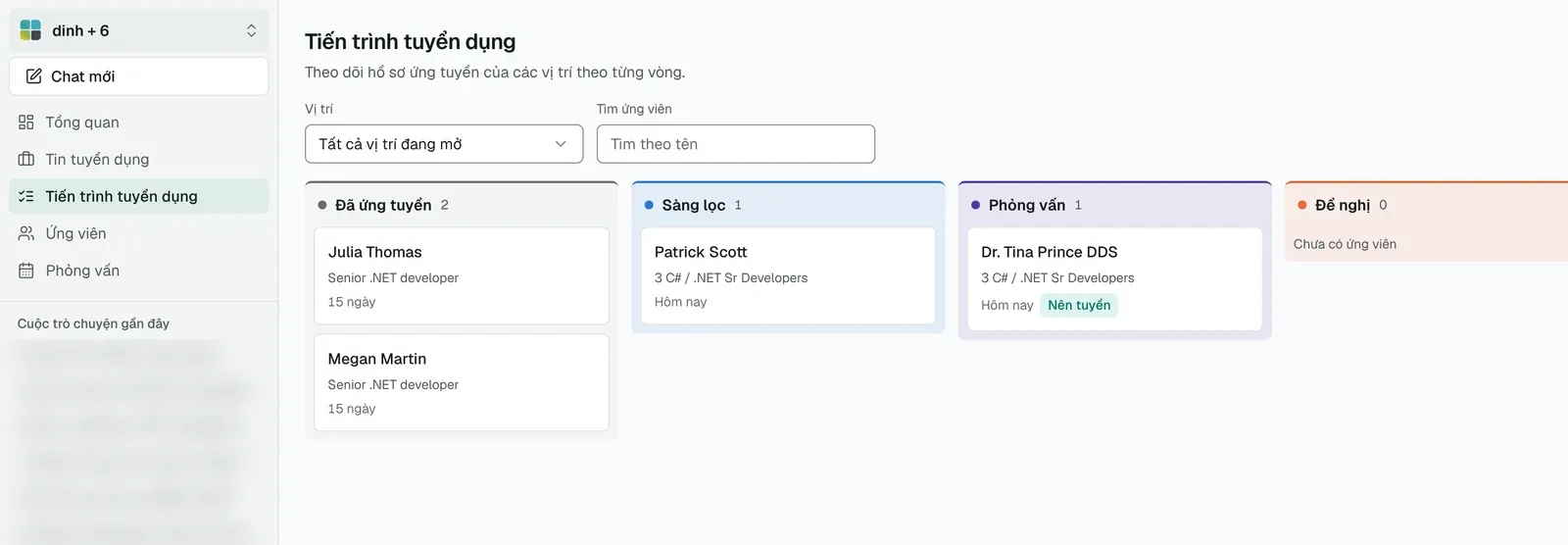Click the Tiến trình tuyển dụng list icon
This screenshot has height=545, width=1568.
26,196
